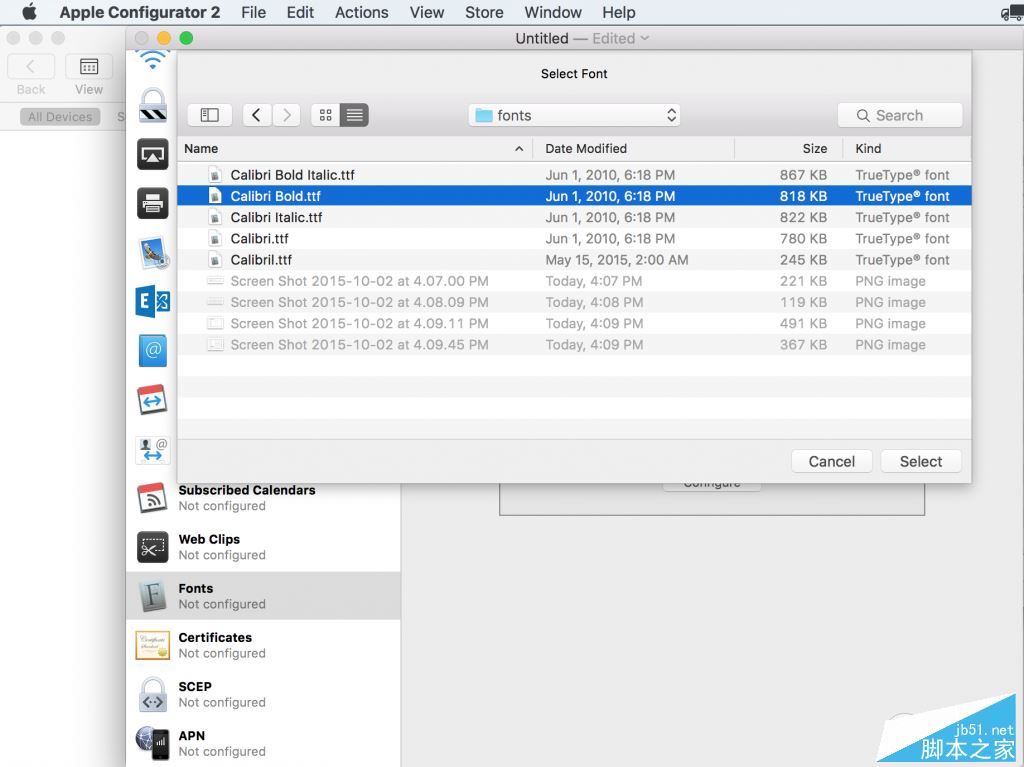Select the Fonts payload row
1024x767 pixels.
263,596
